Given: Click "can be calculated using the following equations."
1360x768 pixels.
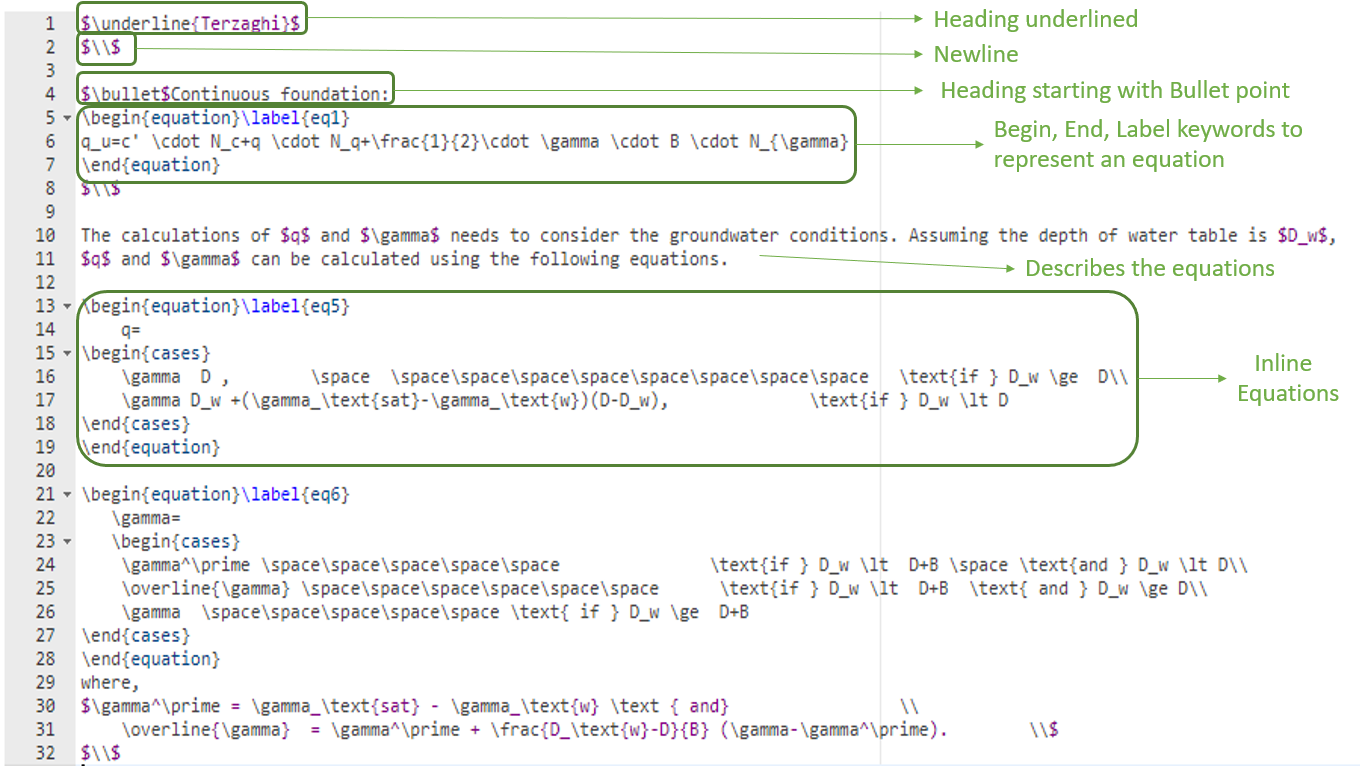Looking at the screenshot, I should (x=490, y=259).
